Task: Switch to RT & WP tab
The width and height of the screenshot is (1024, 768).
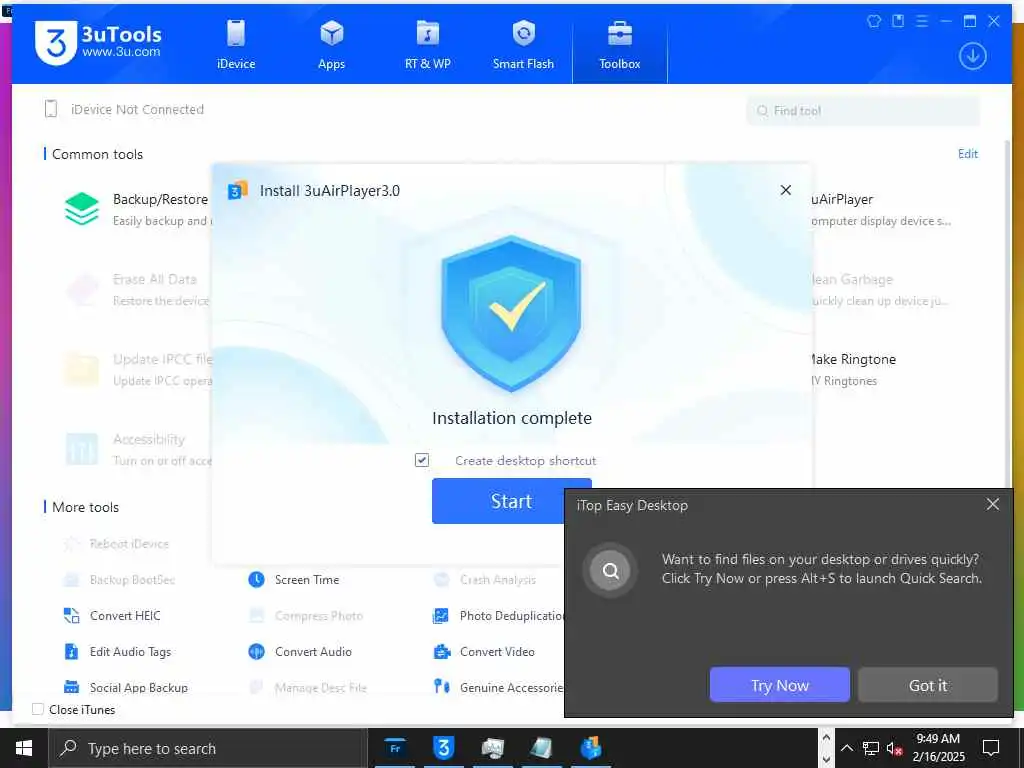Action: 427,44
